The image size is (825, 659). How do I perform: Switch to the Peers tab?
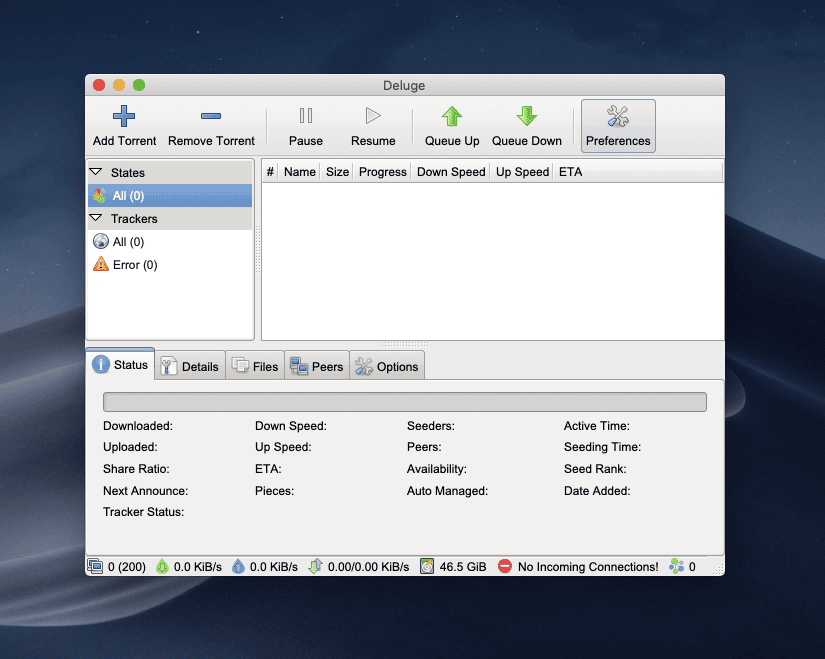pyautogui.click(x=316, y=366)
